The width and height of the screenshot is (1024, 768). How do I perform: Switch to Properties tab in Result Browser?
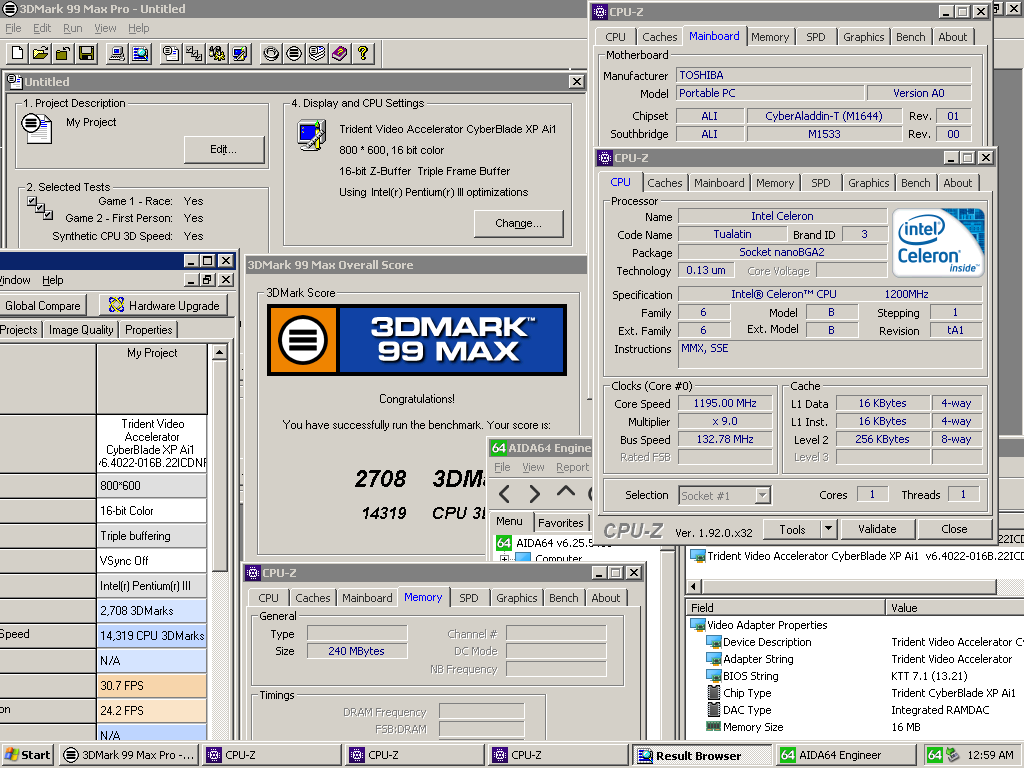coord(149,330)
